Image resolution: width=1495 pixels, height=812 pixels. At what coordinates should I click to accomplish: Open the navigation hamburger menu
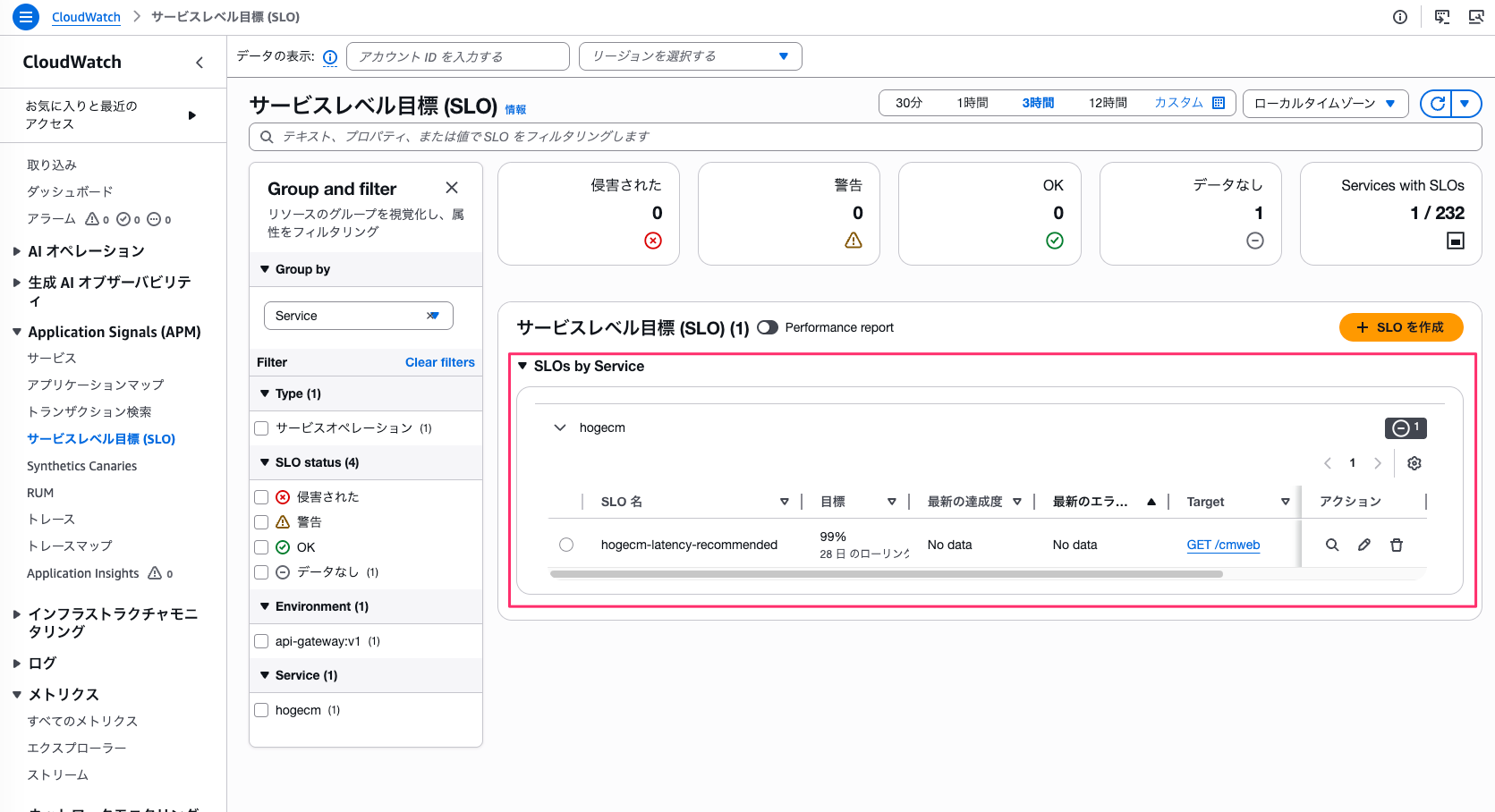[25, 16]
